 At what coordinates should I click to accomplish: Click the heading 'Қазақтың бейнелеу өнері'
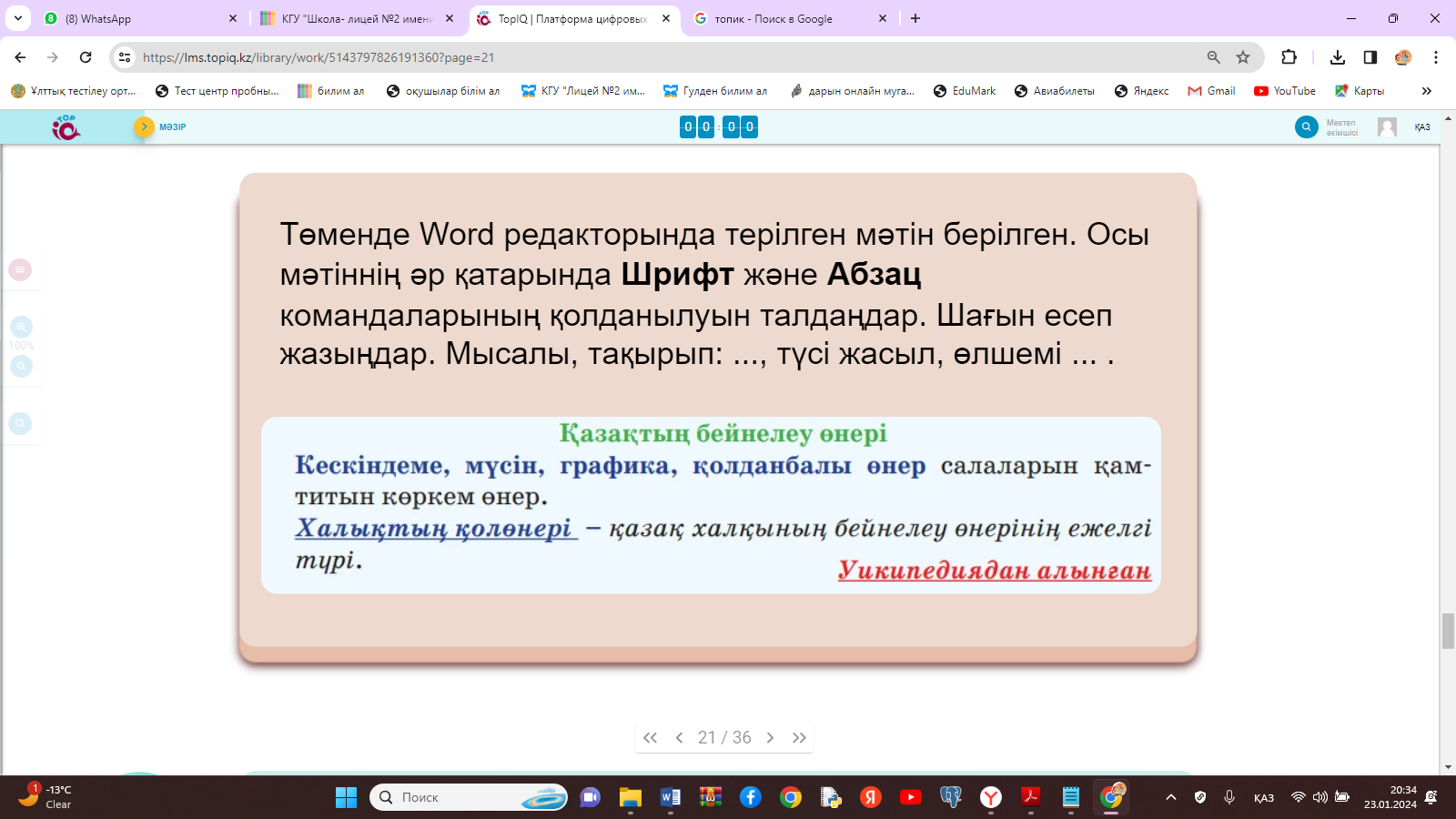coord(723,434)
